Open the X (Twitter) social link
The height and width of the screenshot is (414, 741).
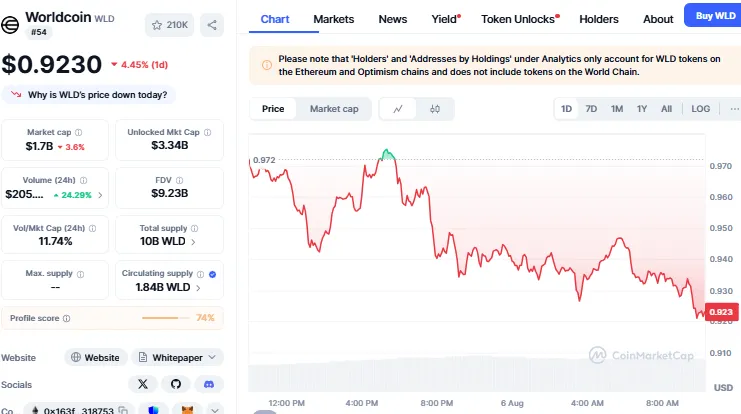144,383
